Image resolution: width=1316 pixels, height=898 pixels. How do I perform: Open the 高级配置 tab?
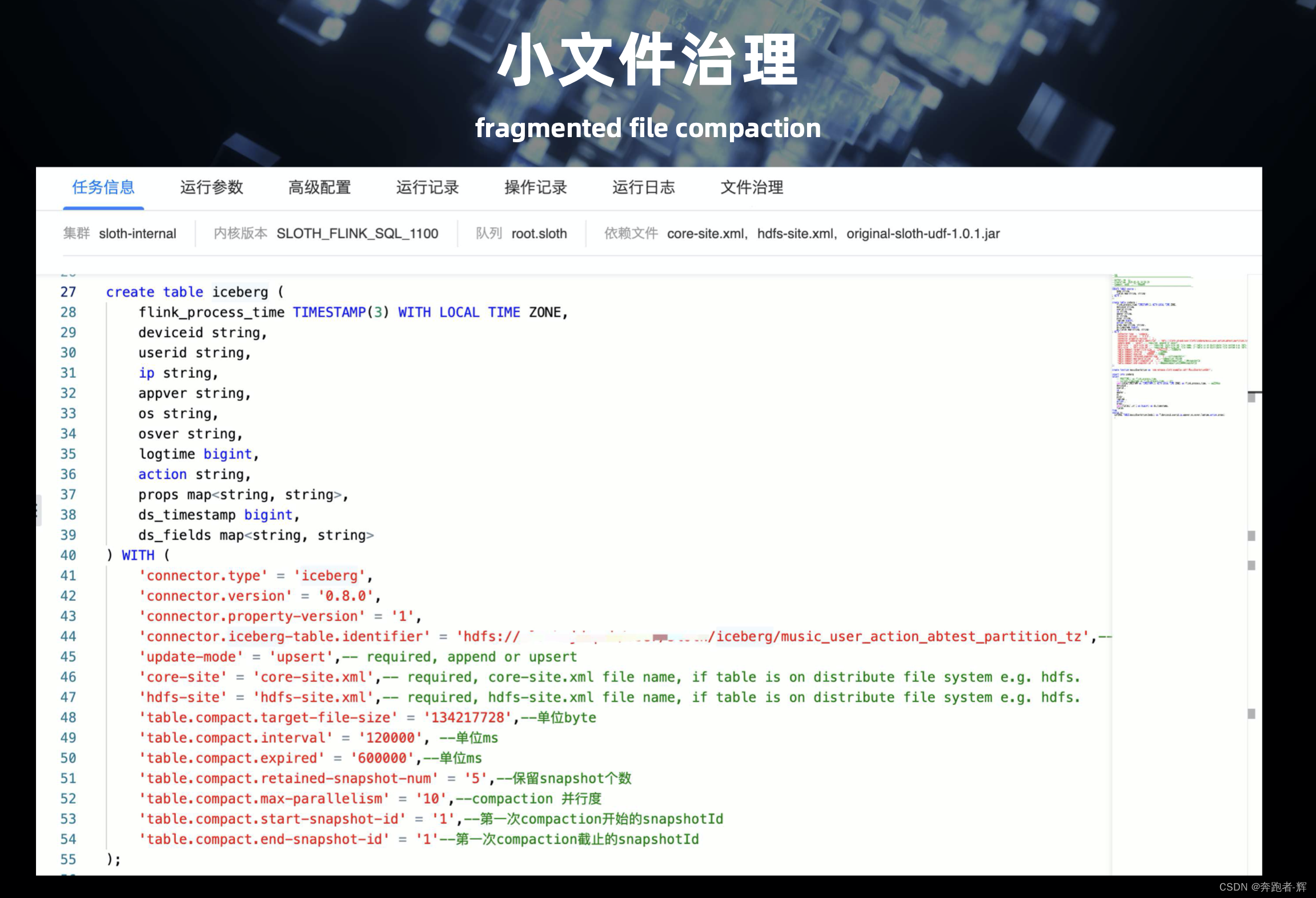pyautogui.click(x=319, y=187)
